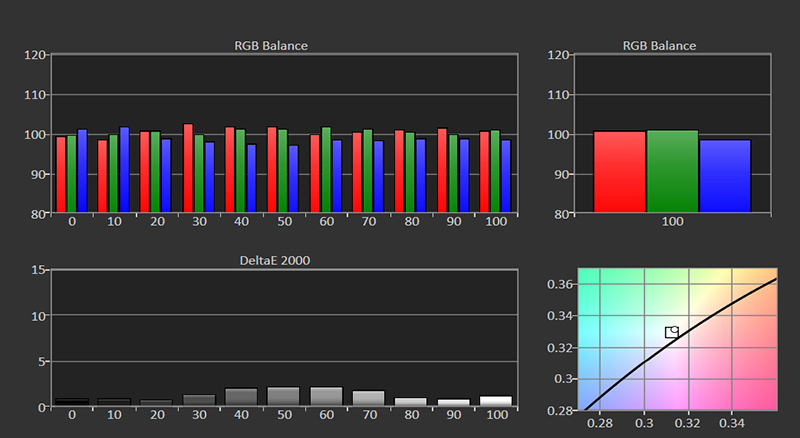Click the right 'RGB Balance' chart title
Viewport: 800px width, 438px height.
[659, 46]
